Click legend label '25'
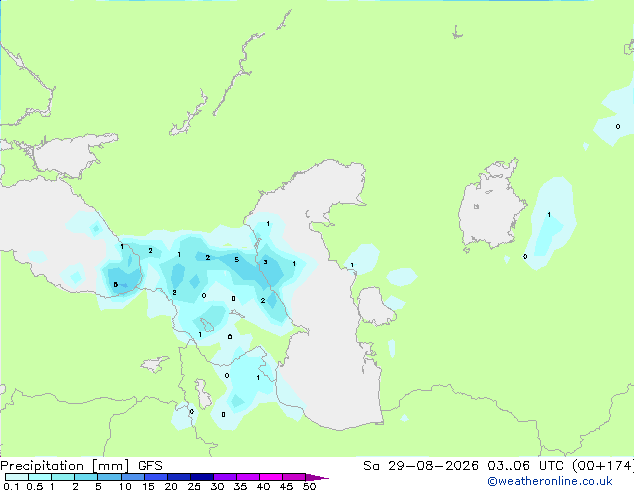Viewport: 634px width, 490px height. click(194, 486)
